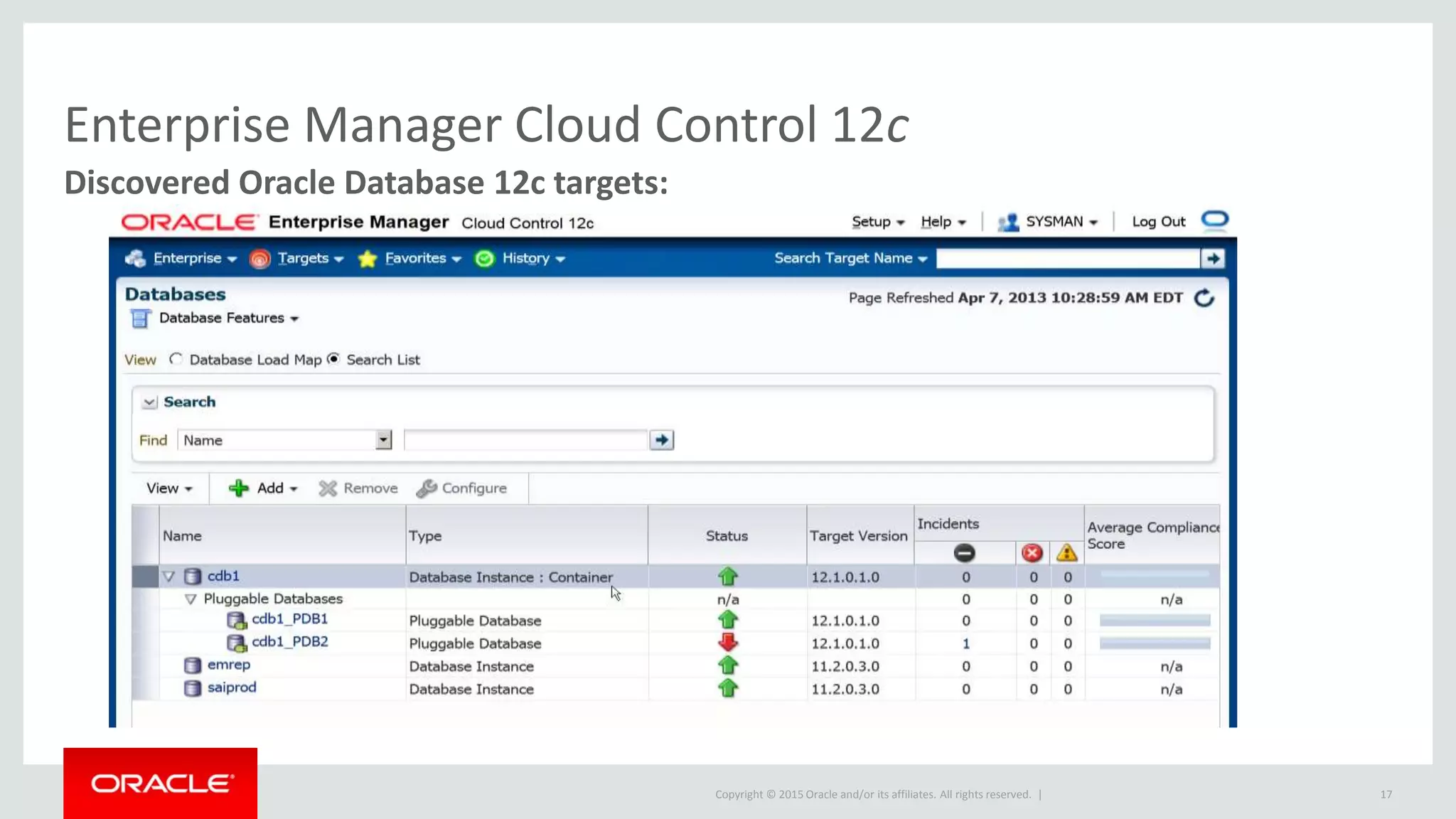
Task: Click the Target Version column header
Action: [859, 536]
